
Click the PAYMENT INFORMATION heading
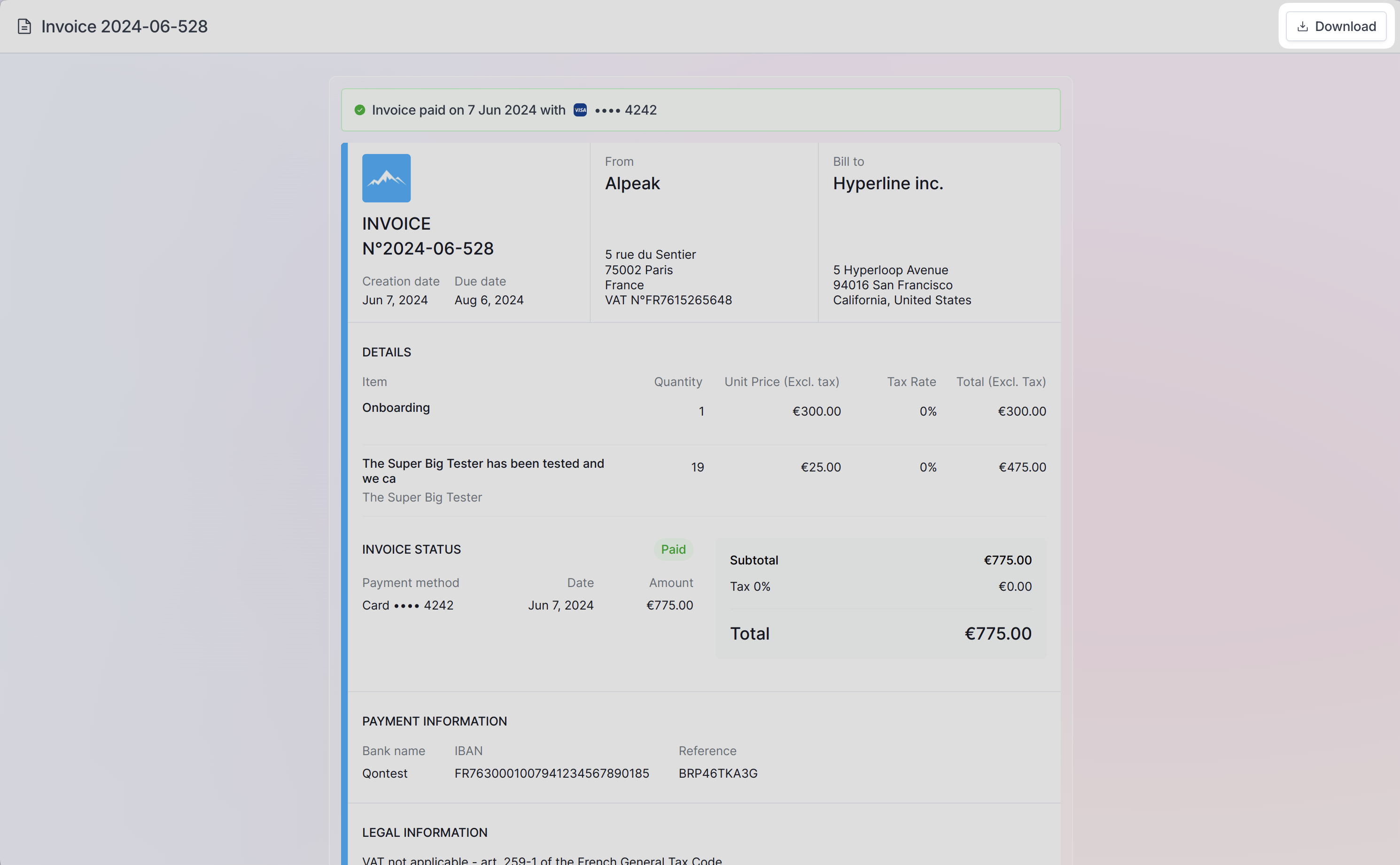[435, 721]
